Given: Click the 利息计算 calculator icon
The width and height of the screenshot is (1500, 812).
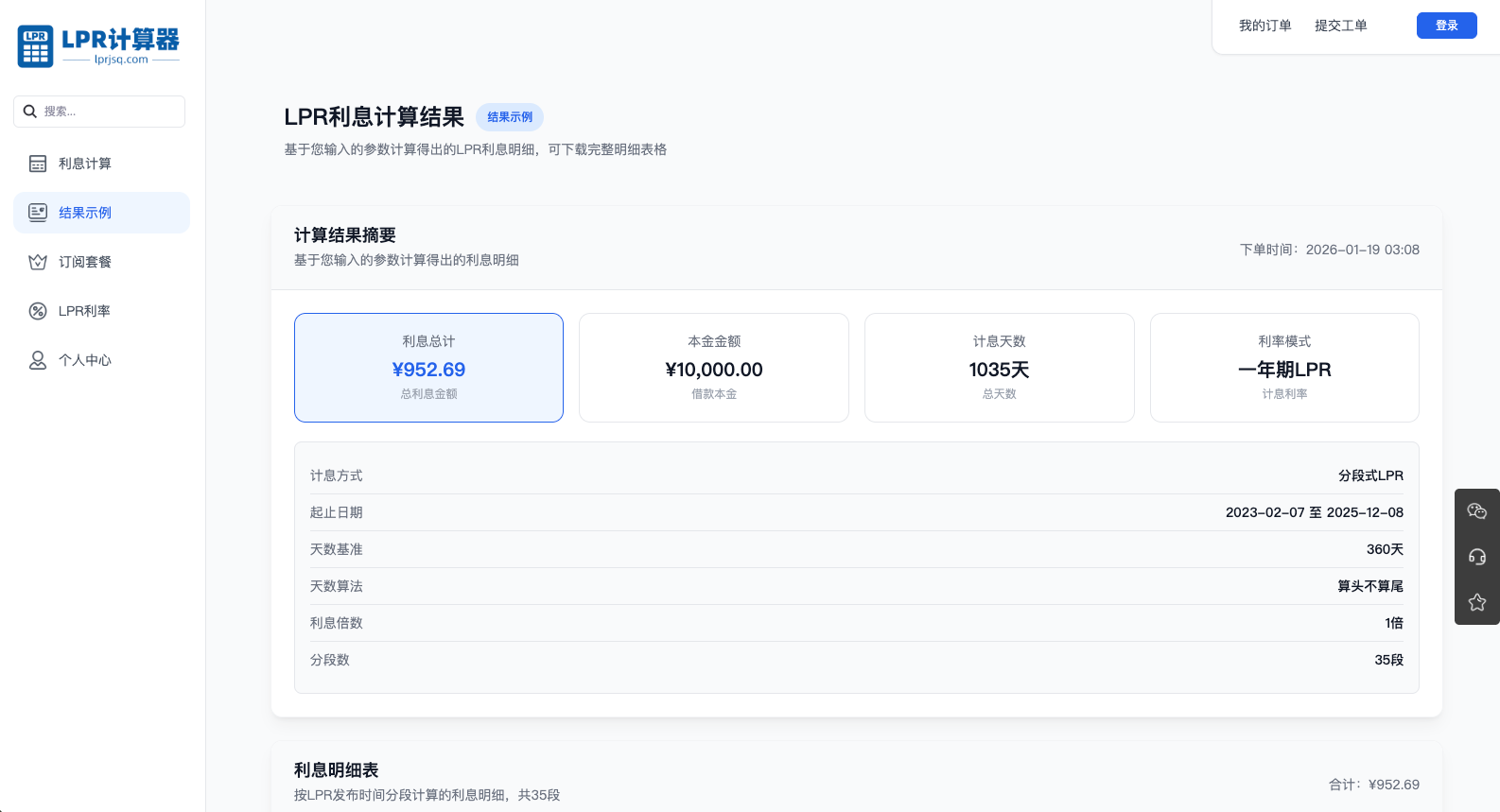Looking at the screenshot, I should point(38,164).
